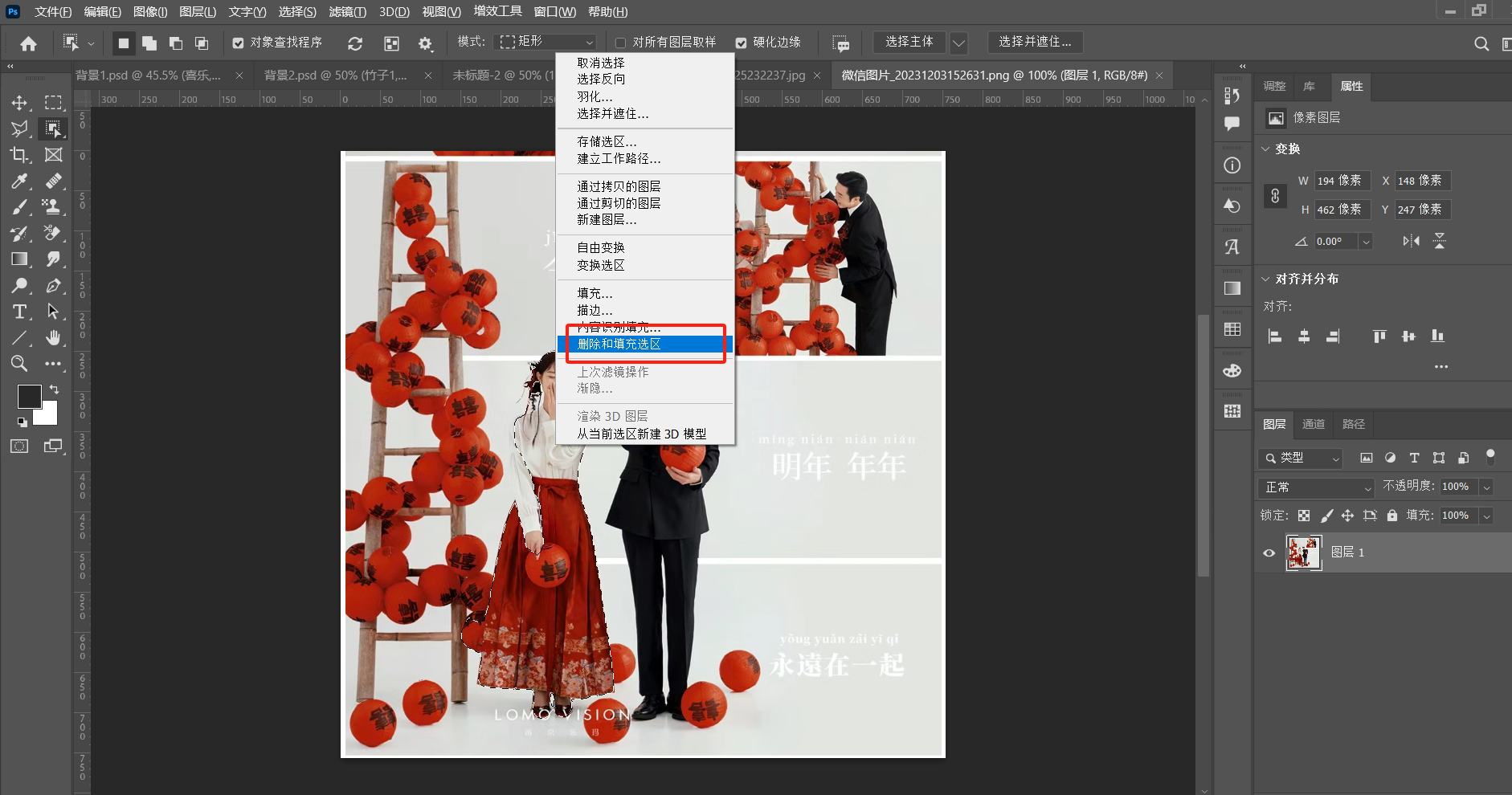This screenshot has width=1512, height=795.
Task: Hide 图层 1 with the eye icon
Action: [1269, 552]
